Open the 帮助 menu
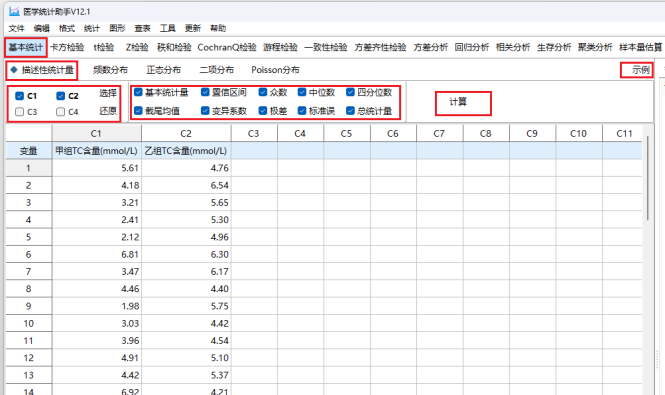 (x=218, y=28)
